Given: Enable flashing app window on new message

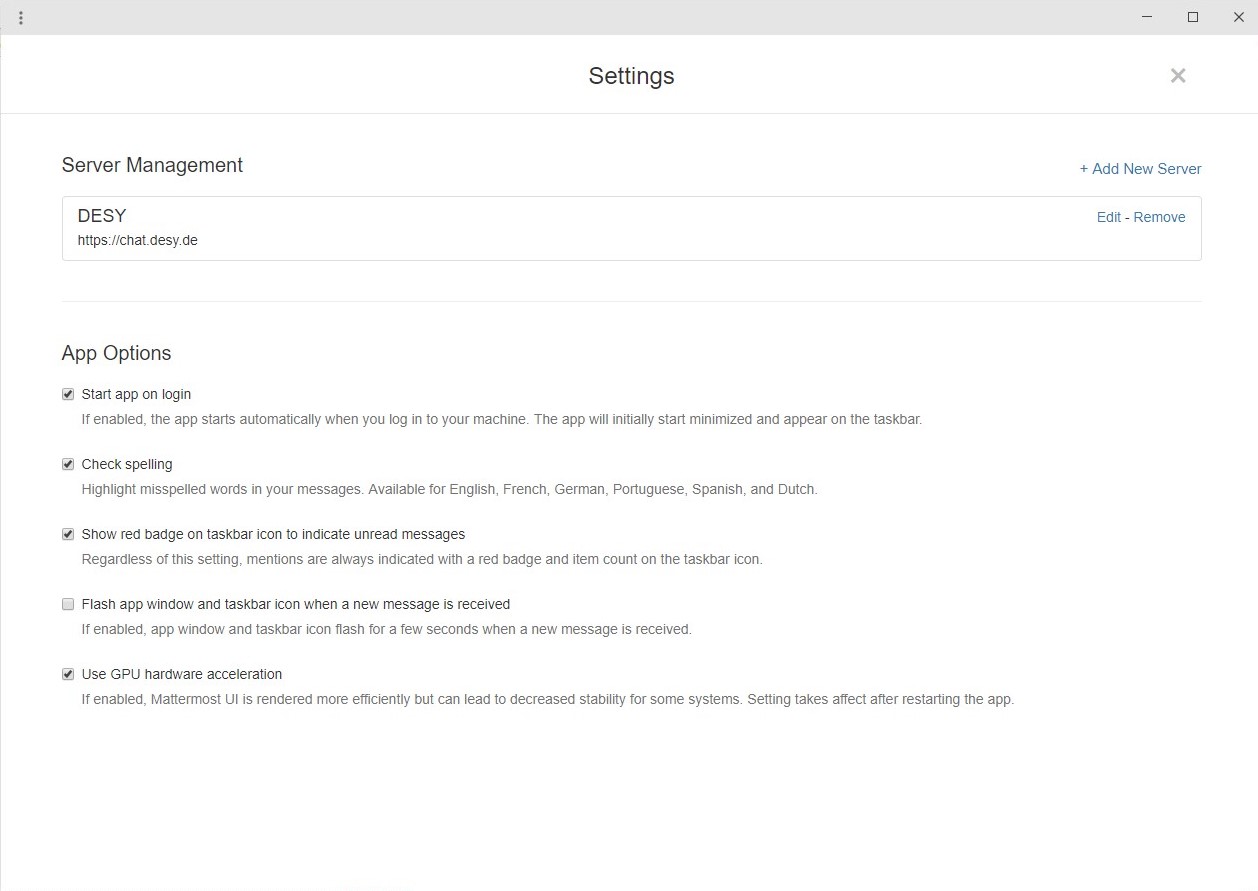Looking at the screenshot, I should [68, 605].
